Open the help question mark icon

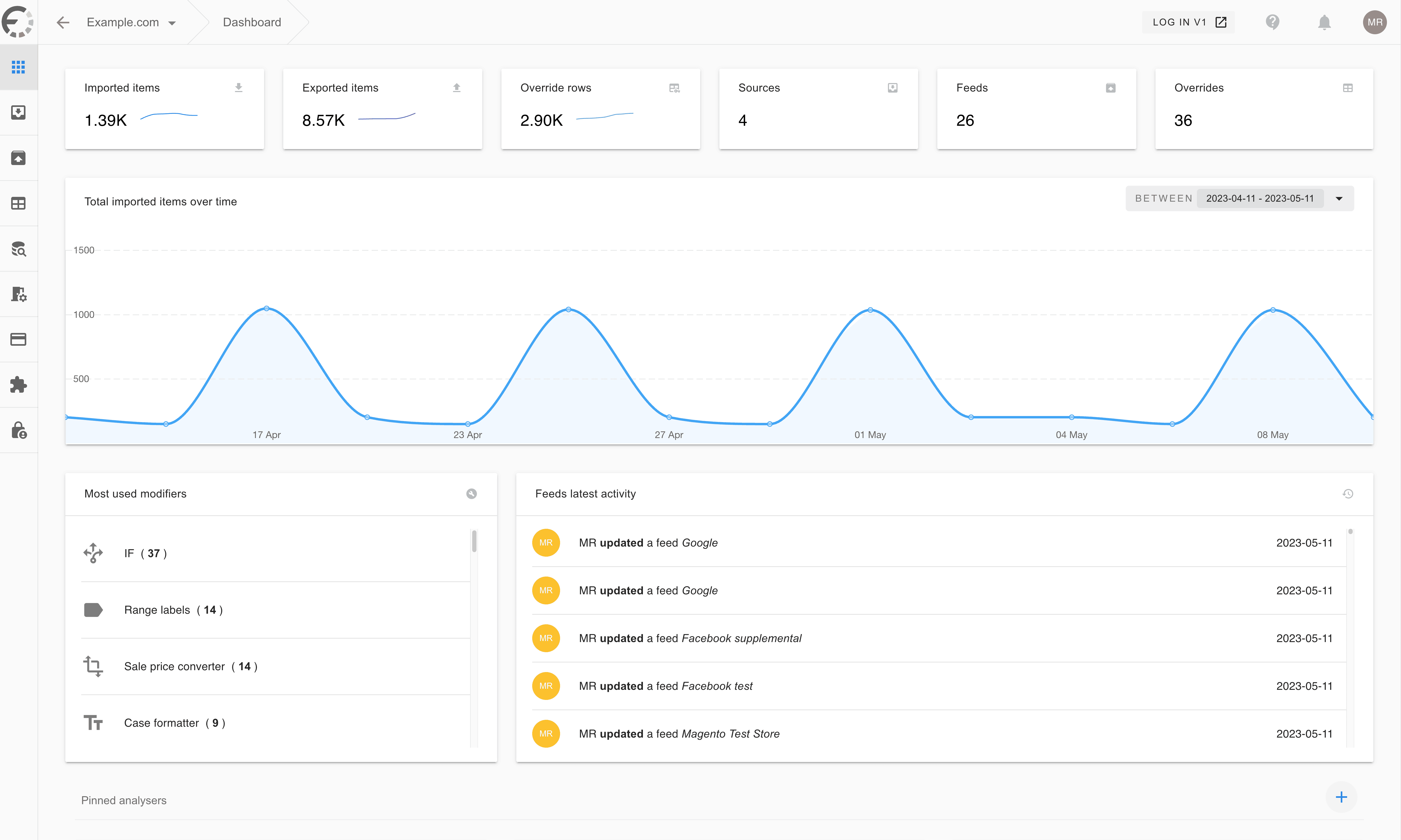click(1273, 22)
